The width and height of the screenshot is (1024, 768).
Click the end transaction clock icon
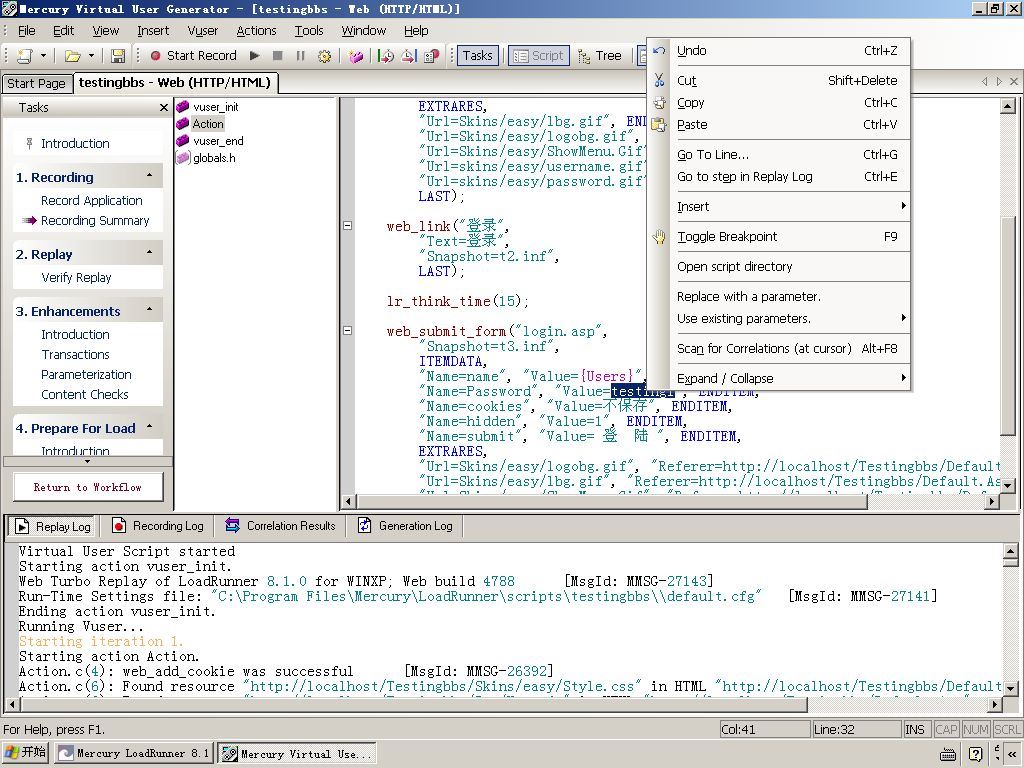(409, 56)
